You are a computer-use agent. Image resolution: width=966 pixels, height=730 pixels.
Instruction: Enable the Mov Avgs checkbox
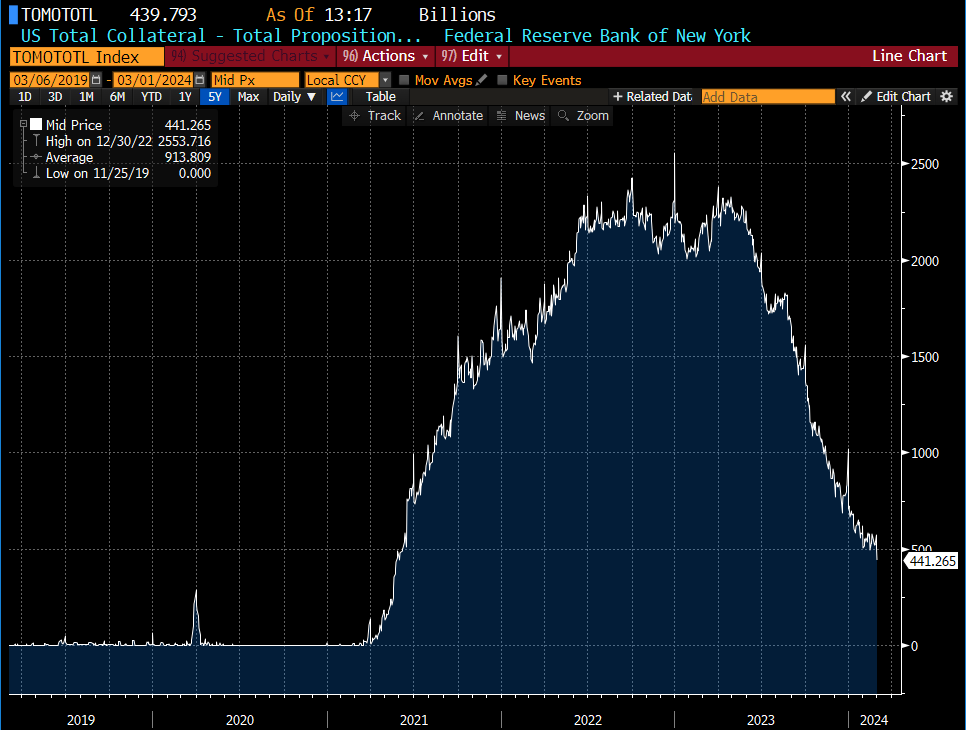tap(404, 80)
